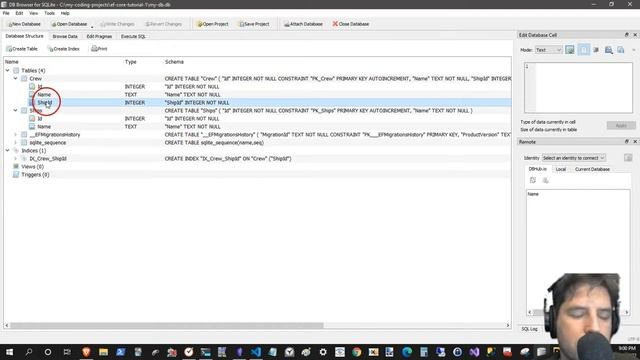
Task: Switch to the Execute SQL tab
Action: tap(133, 36)
